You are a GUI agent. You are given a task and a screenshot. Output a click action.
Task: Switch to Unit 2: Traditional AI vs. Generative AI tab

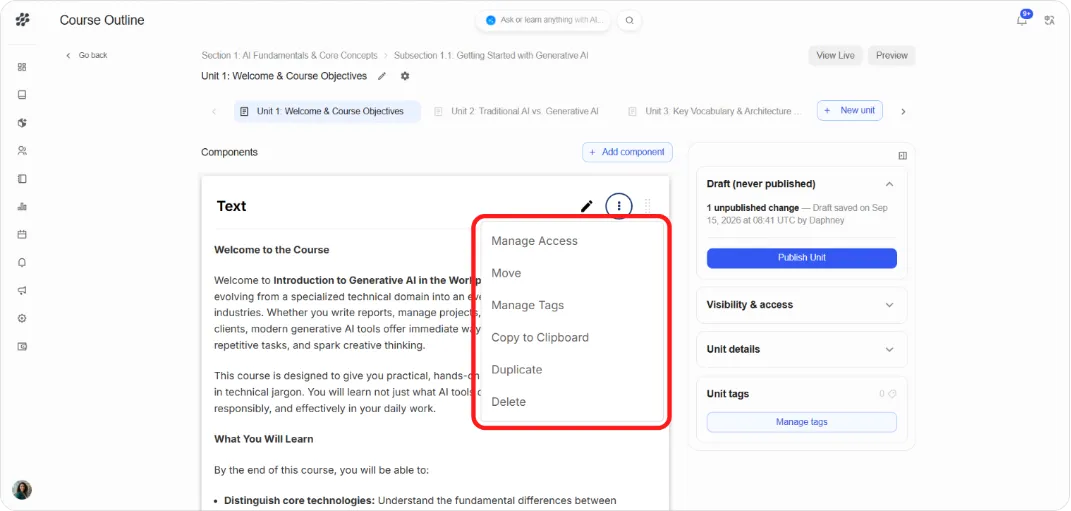point(517,111)
